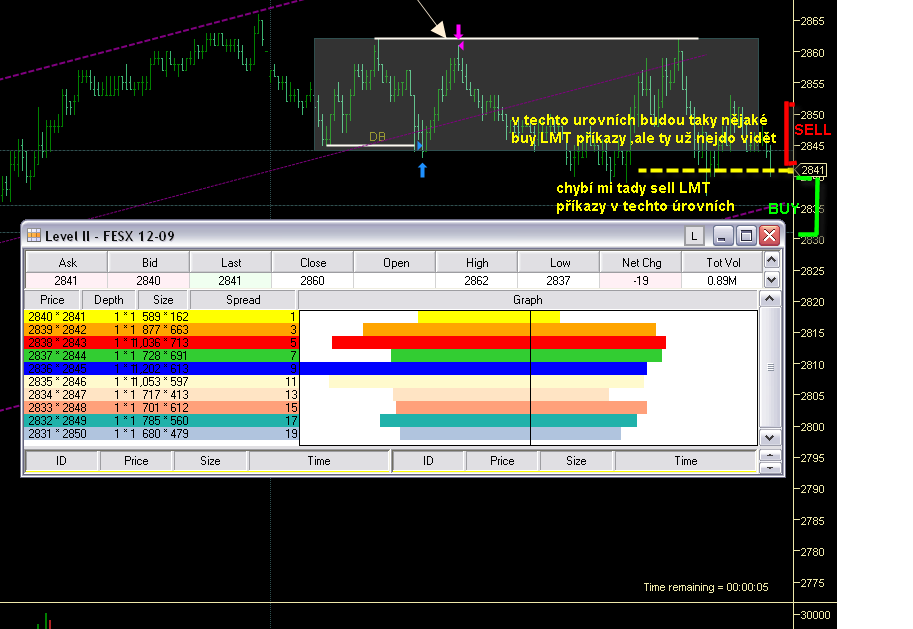
Task: Click the Net Chg value -19
Action: 641,281
